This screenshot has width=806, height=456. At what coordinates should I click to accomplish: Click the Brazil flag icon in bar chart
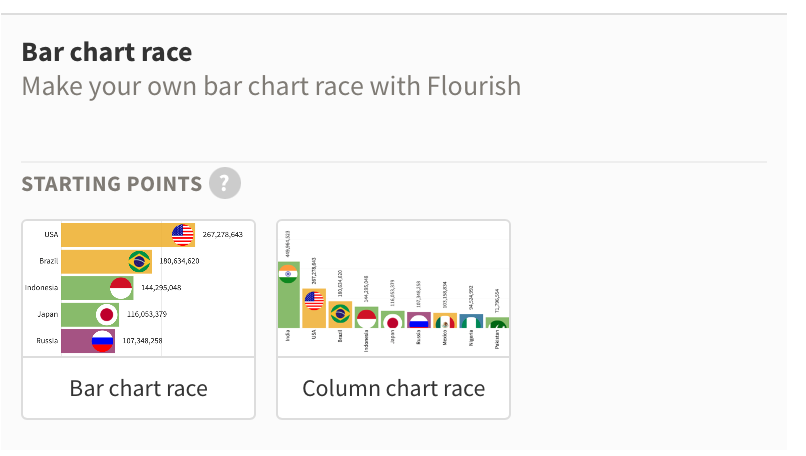coord(139,262)
